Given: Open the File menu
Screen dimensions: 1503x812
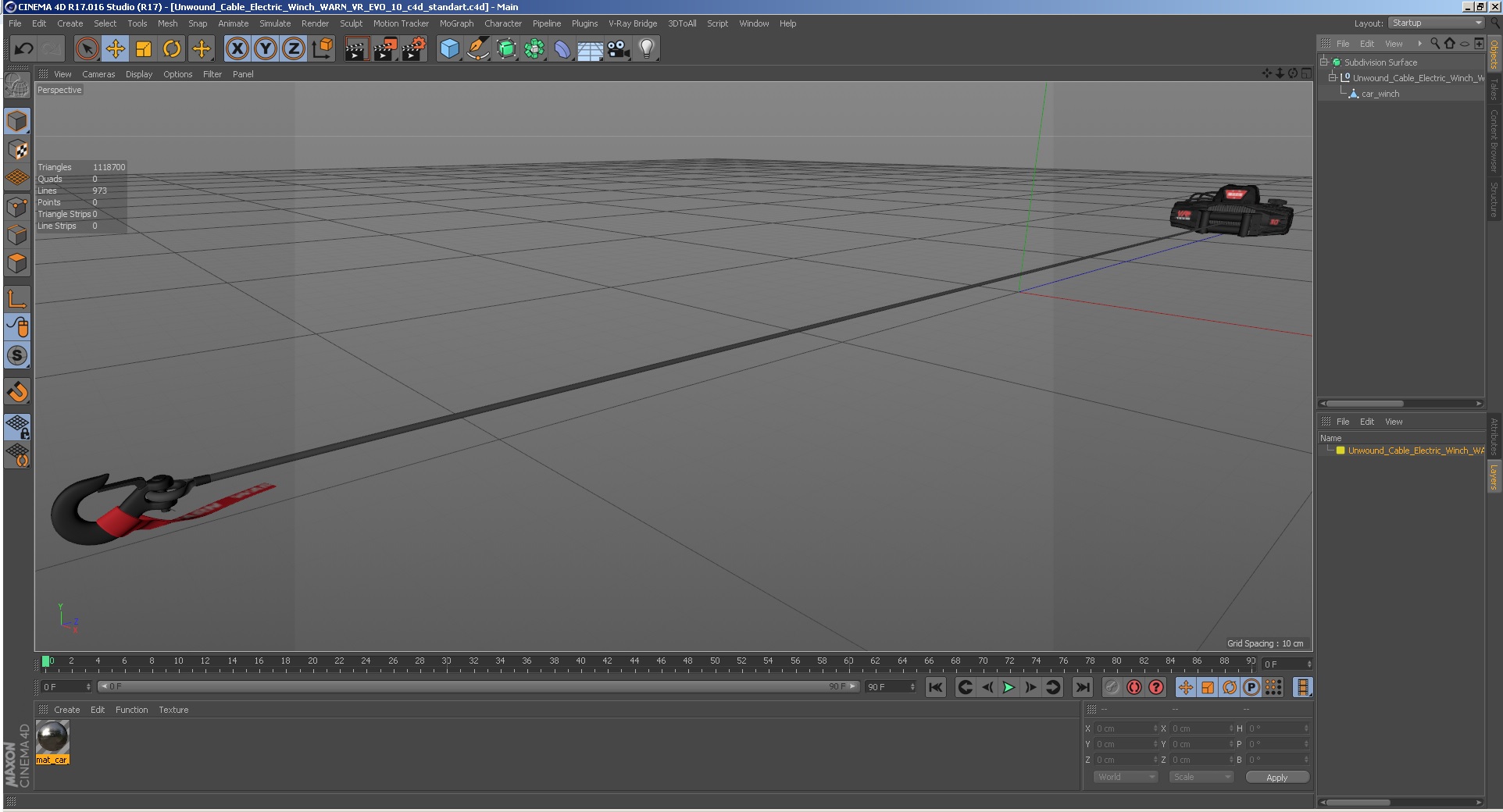Looking at the screenshot, I should click(15, 23).
